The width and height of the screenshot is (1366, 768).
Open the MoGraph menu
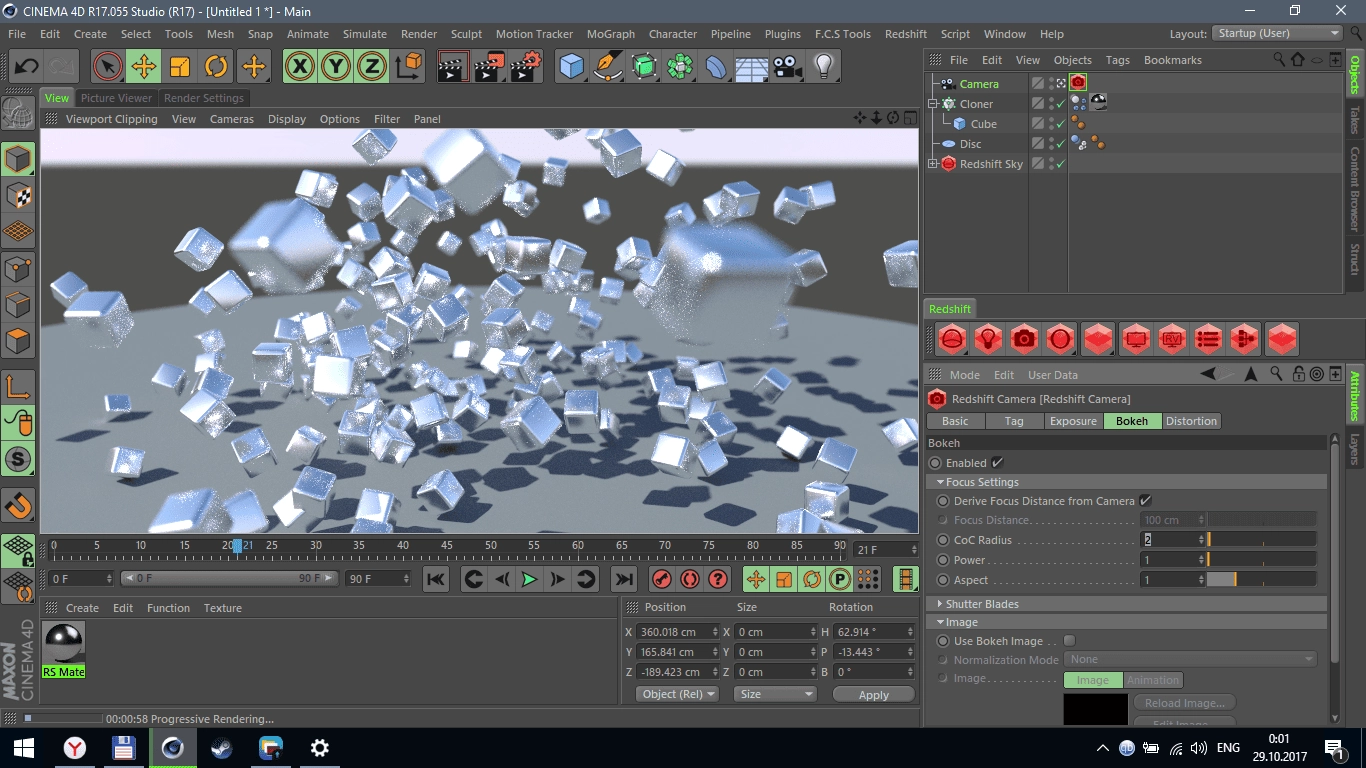click(611, 34)
